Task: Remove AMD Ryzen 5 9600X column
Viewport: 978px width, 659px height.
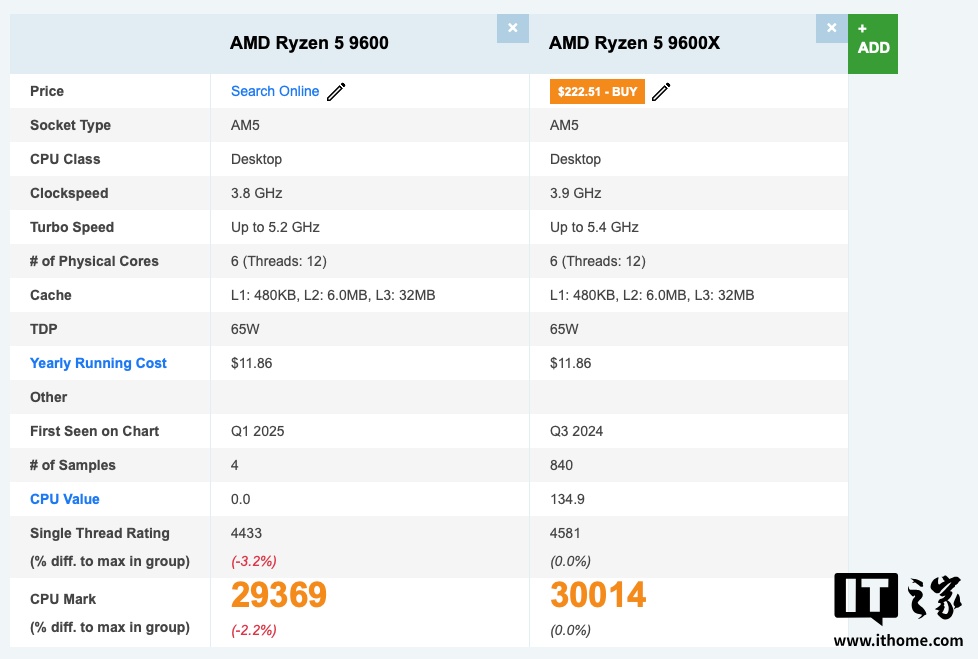Action: (831, 28)
